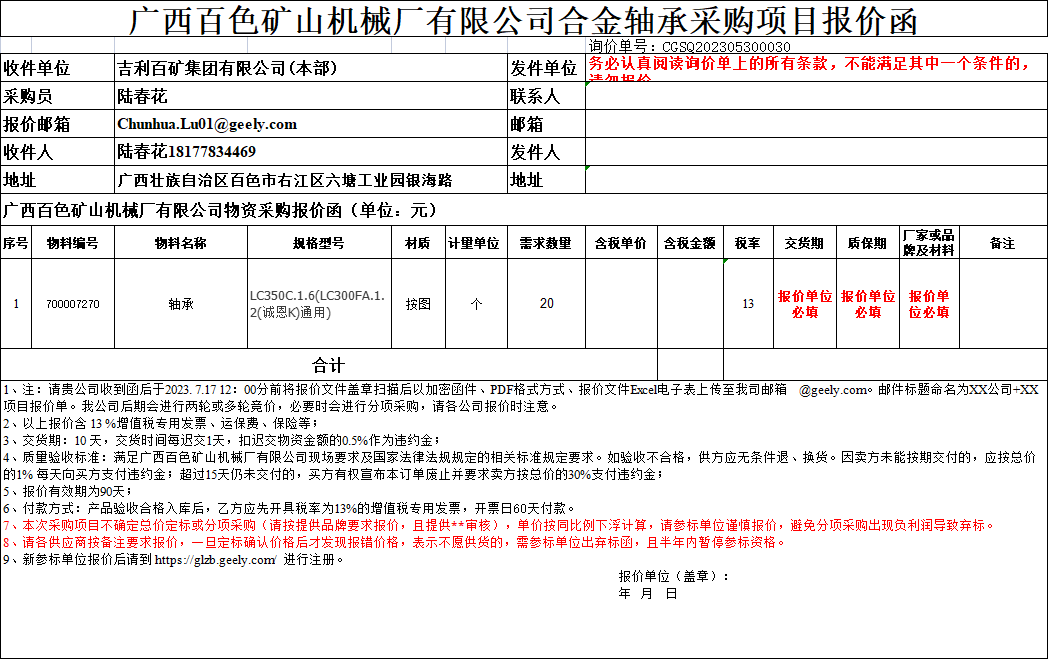Screen dimensions: 1048x659
Task: Select the title 广西百色矿山机械厂有限公司合金轴承采购项目报价函
Action: [523, 20]
